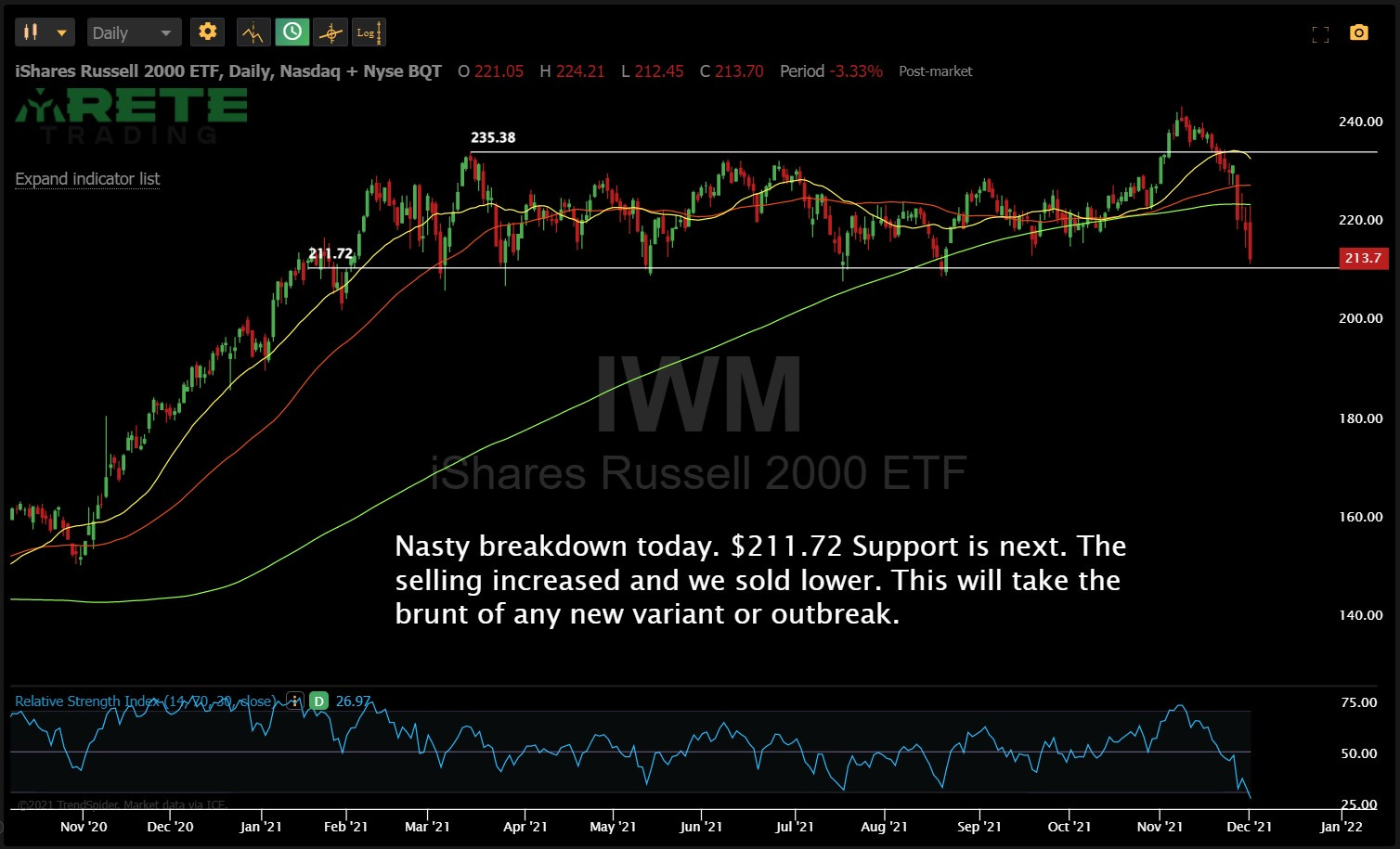Click the 25.00 RSI axis label

[x=1359, y=804]
